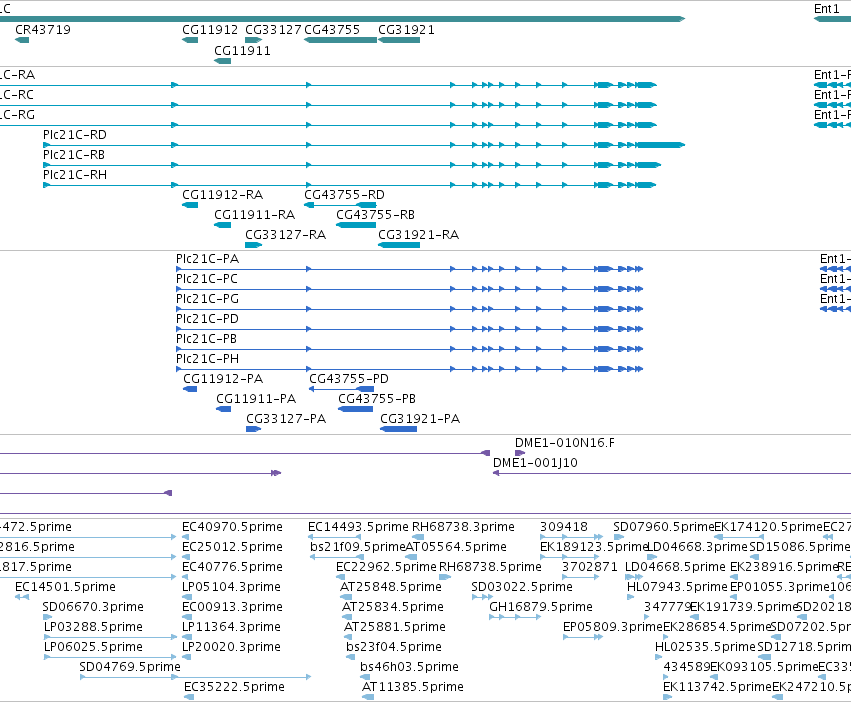
Task: Open the EC40776.5prime EST label
Action: tap(232, 567)
